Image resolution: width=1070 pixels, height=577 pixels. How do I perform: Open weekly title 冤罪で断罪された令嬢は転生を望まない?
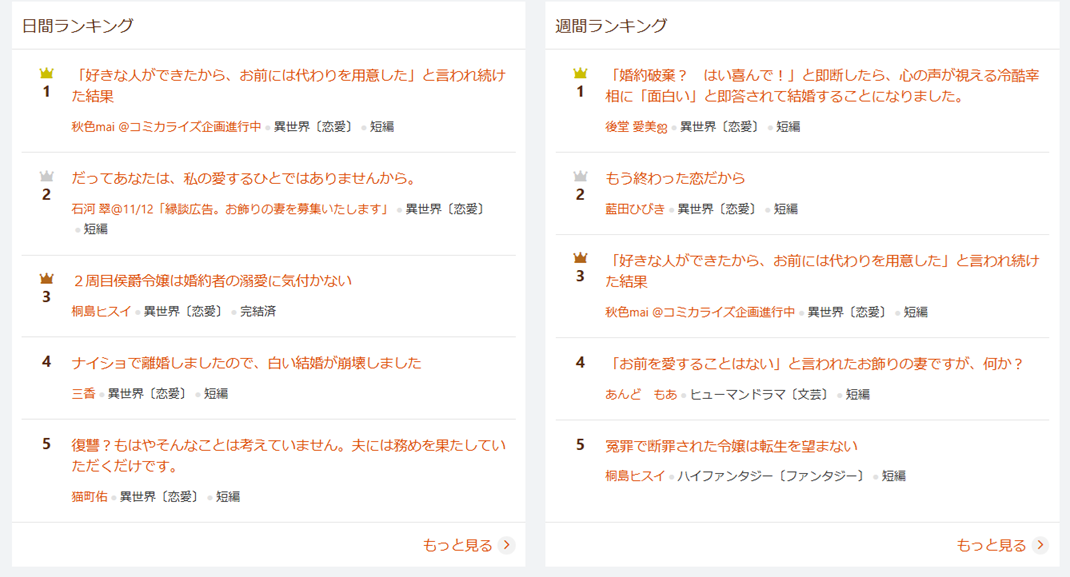[731, 445]
